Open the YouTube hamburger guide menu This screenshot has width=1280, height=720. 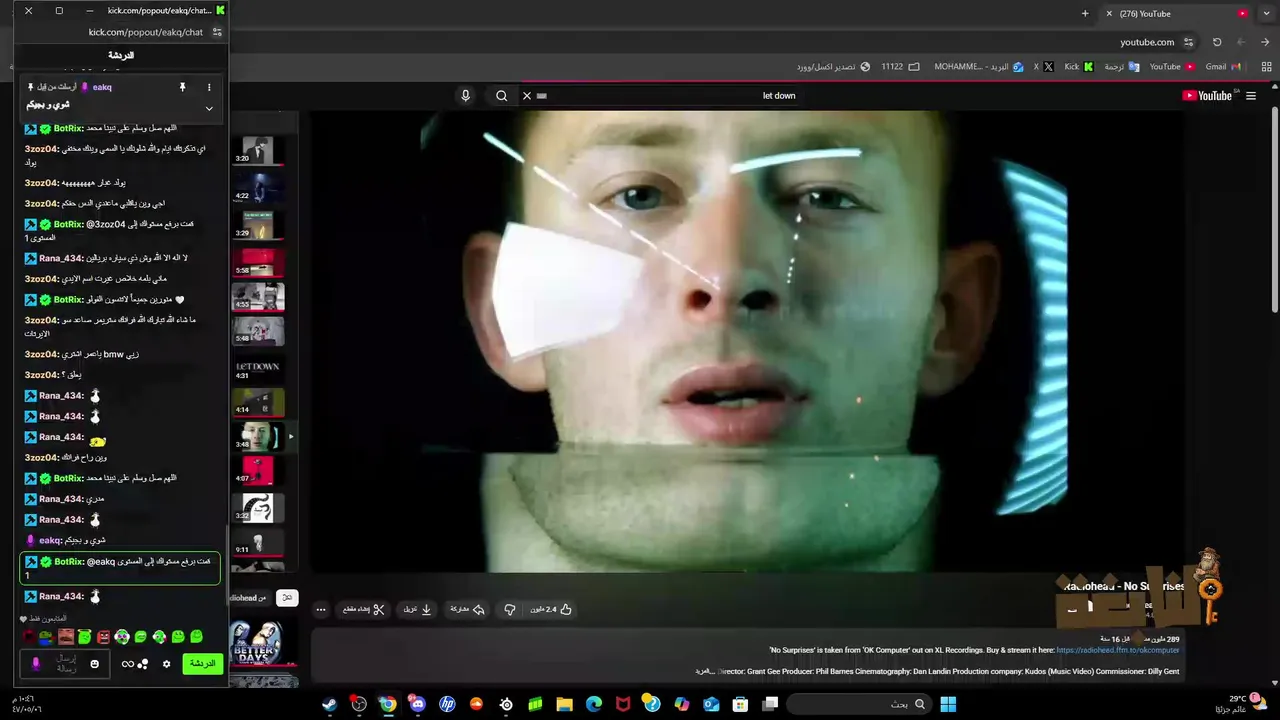point(1251,96)
